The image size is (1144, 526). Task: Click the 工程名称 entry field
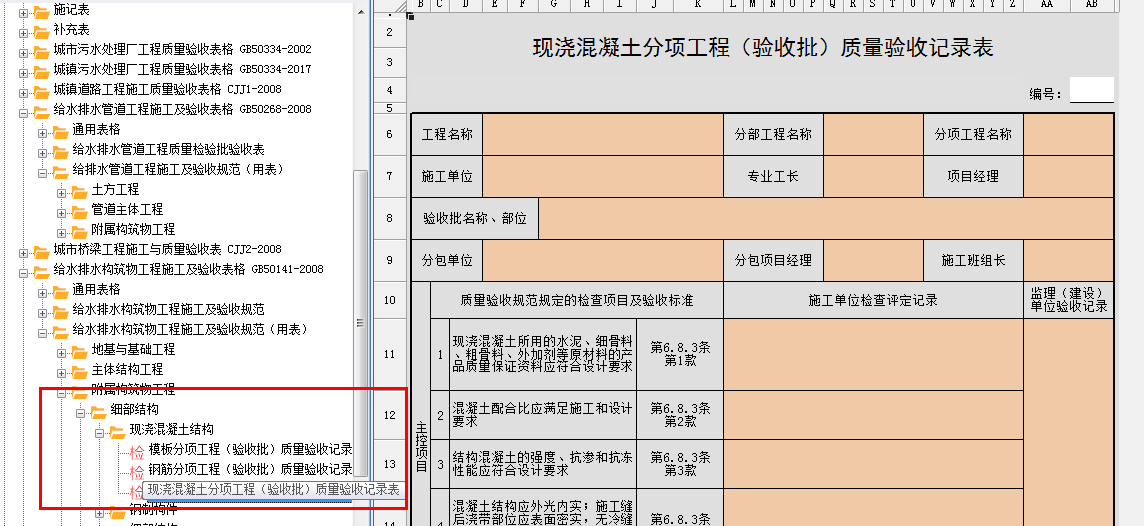point(602,134)
